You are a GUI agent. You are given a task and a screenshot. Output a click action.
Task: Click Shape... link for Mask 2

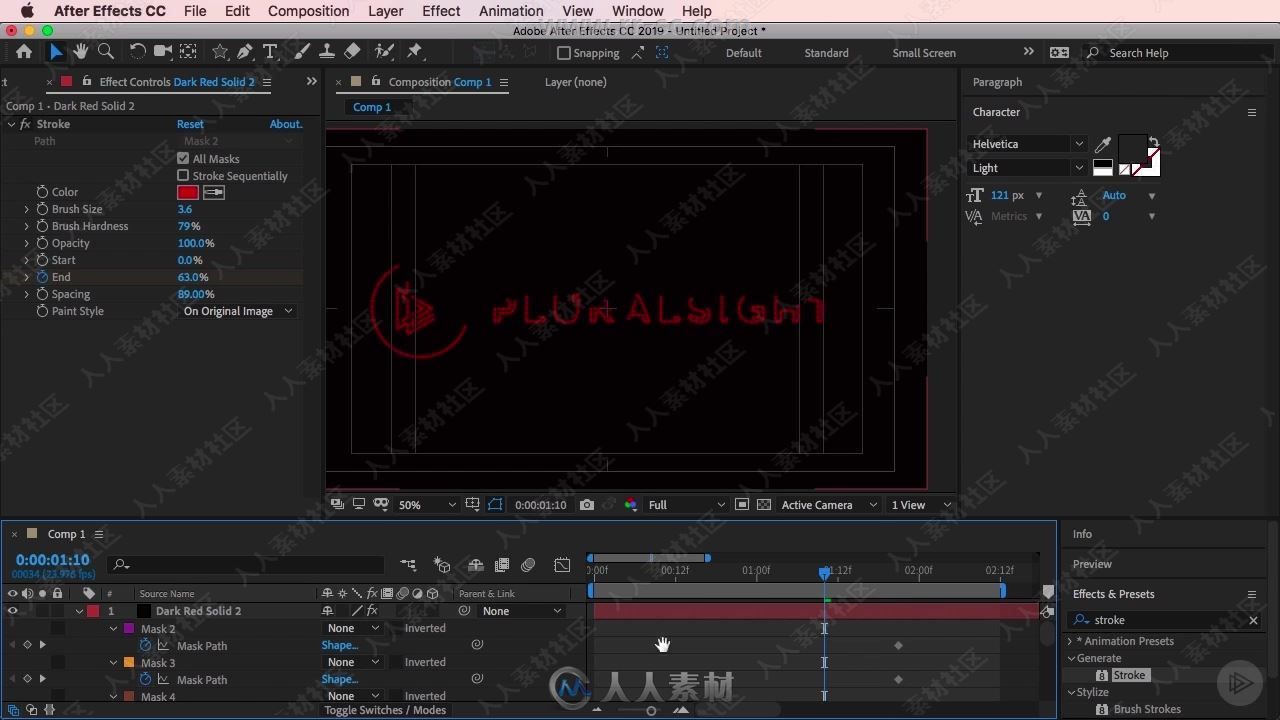pos(340,646)
